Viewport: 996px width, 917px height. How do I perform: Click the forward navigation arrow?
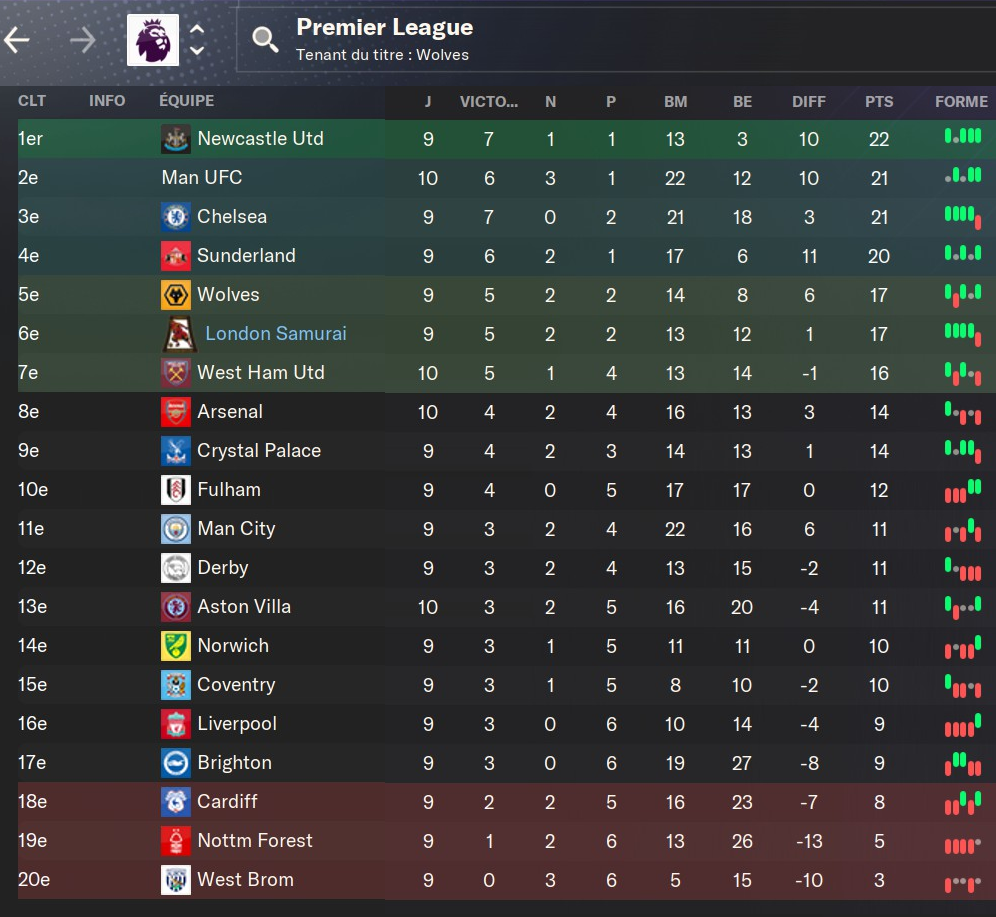click(x=83, y=40)
